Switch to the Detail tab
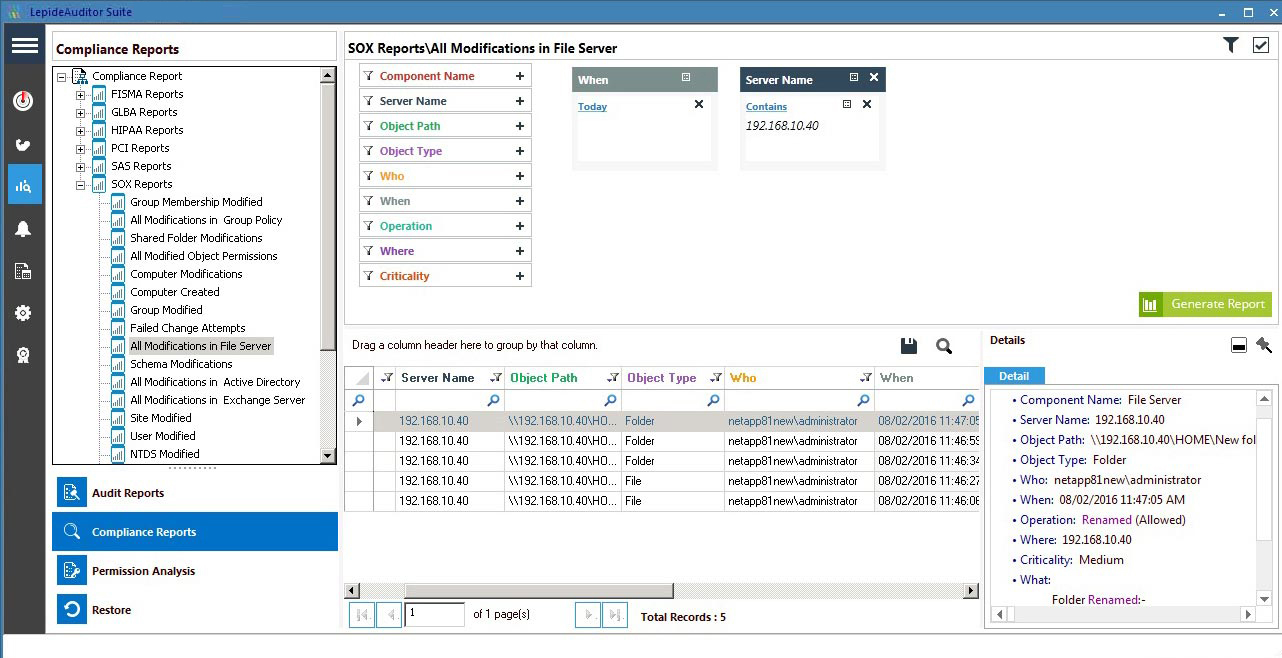Screen dimensions: 1282x658 1014,376
